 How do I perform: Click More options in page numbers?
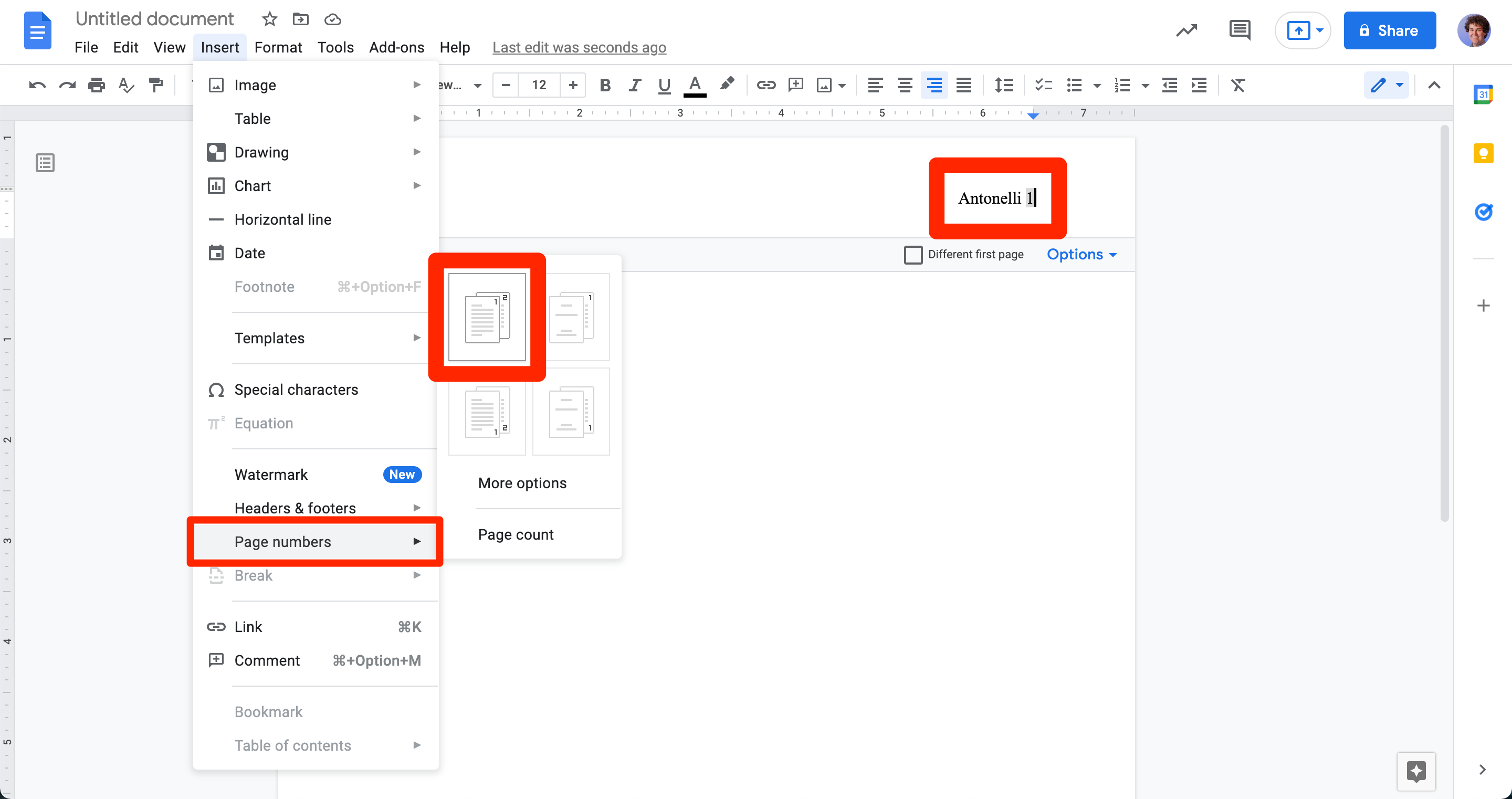coord(522,483)
